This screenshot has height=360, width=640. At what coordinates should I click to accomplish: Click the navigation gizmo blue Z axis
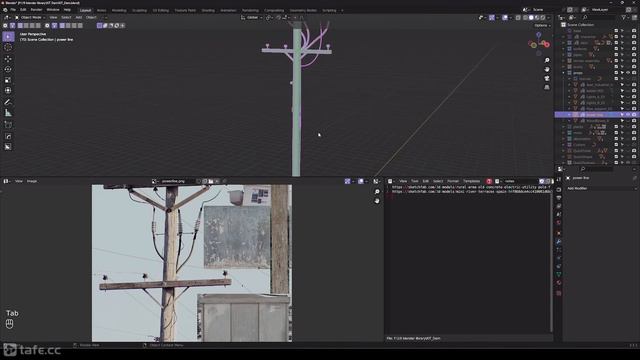(539, 36)
